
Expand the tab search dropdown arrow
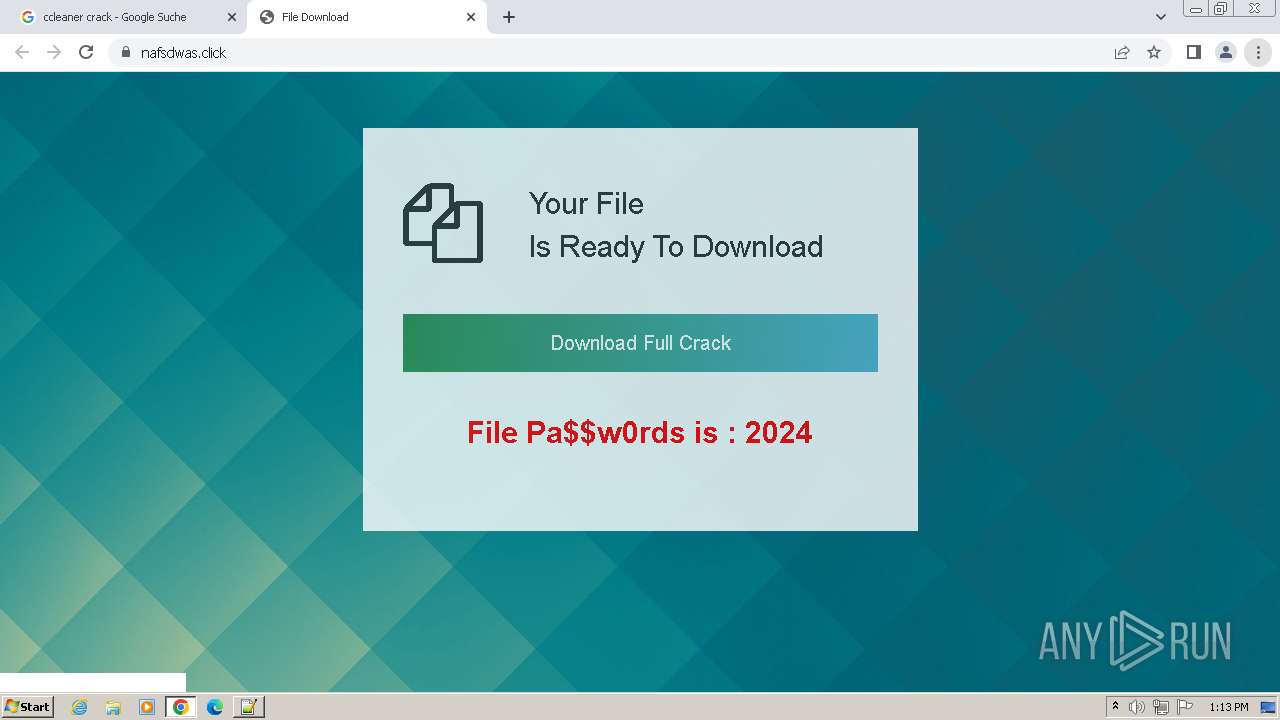click(1160, 17)
